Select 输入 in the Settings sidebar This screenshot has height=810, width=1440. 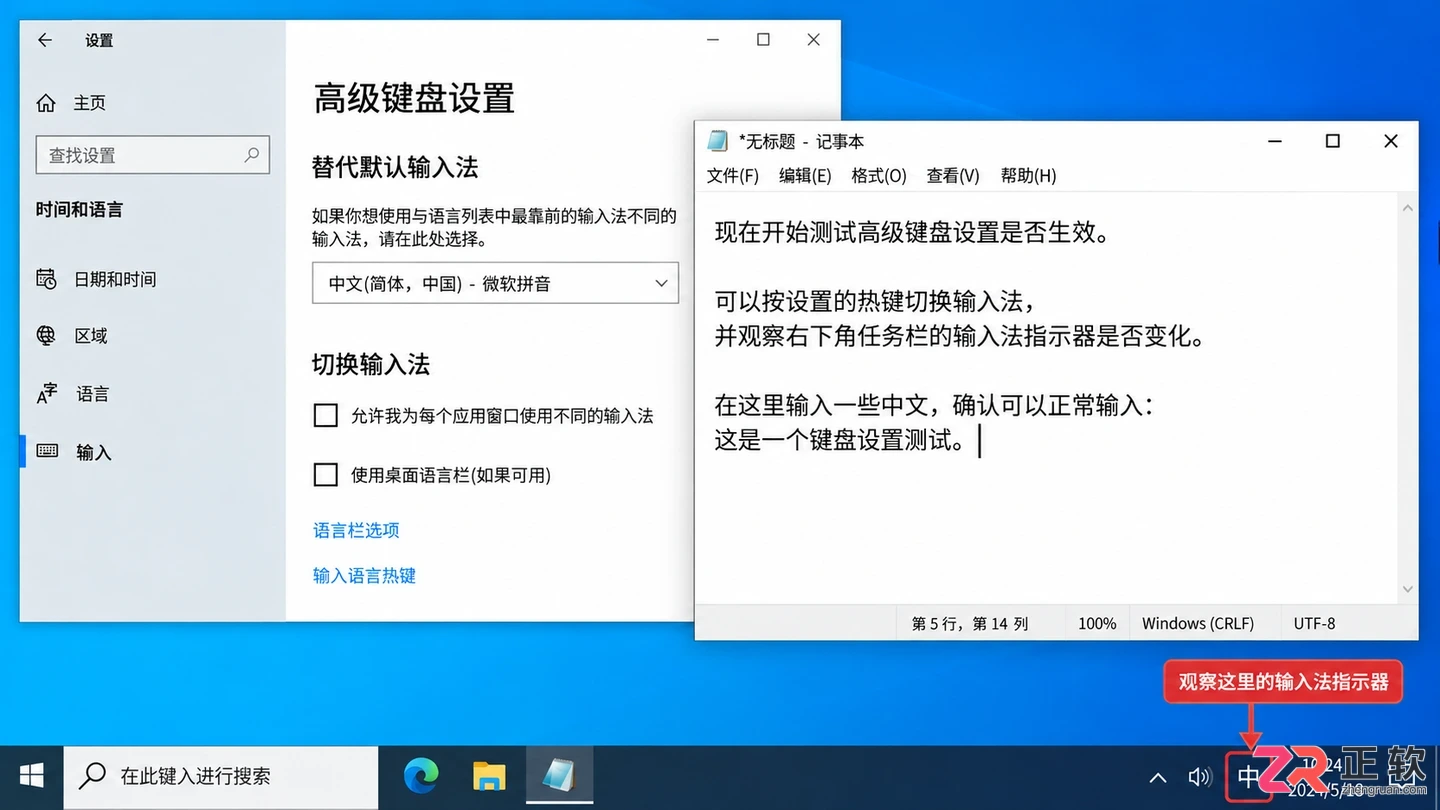coord(73,452)
